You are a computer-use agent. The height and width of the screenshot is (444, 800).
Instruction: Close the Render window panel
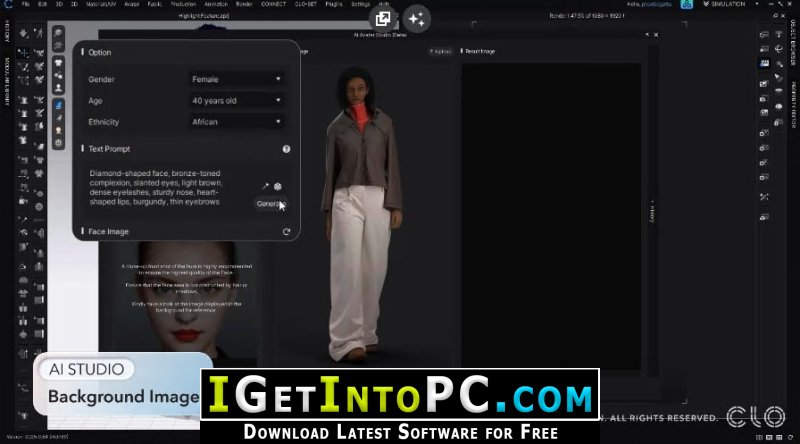[784, 16]
